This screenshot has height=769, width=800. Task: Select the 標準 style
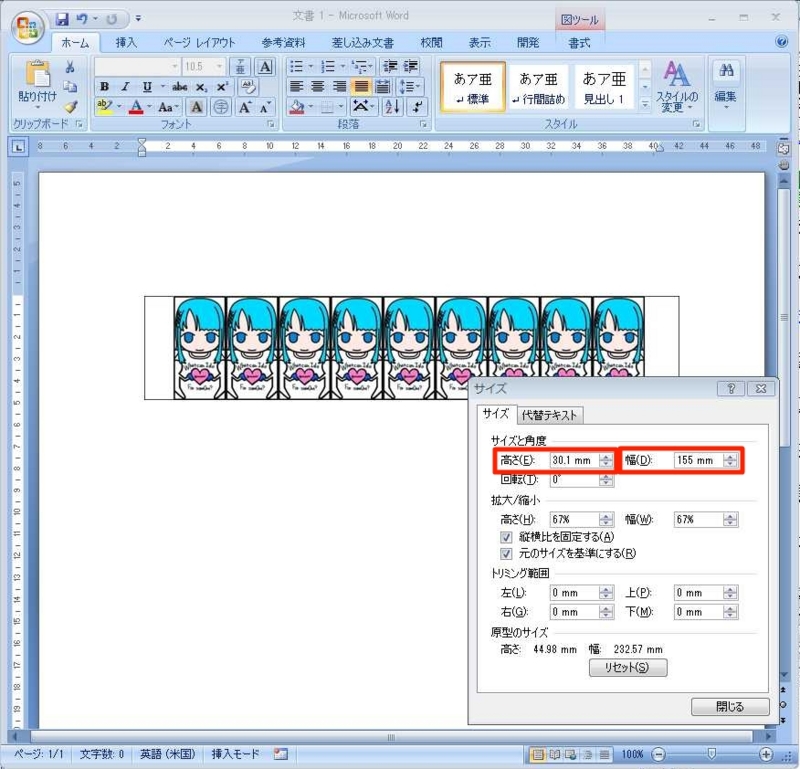[473, 87]
